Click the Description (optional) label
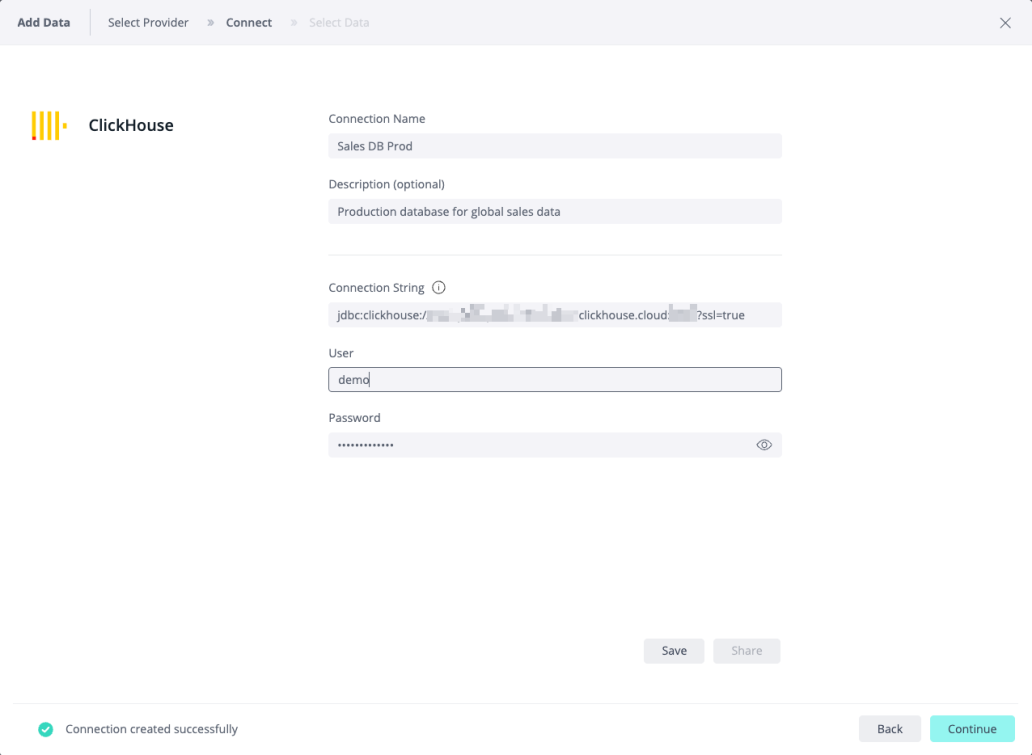 (x=386, y=184)
